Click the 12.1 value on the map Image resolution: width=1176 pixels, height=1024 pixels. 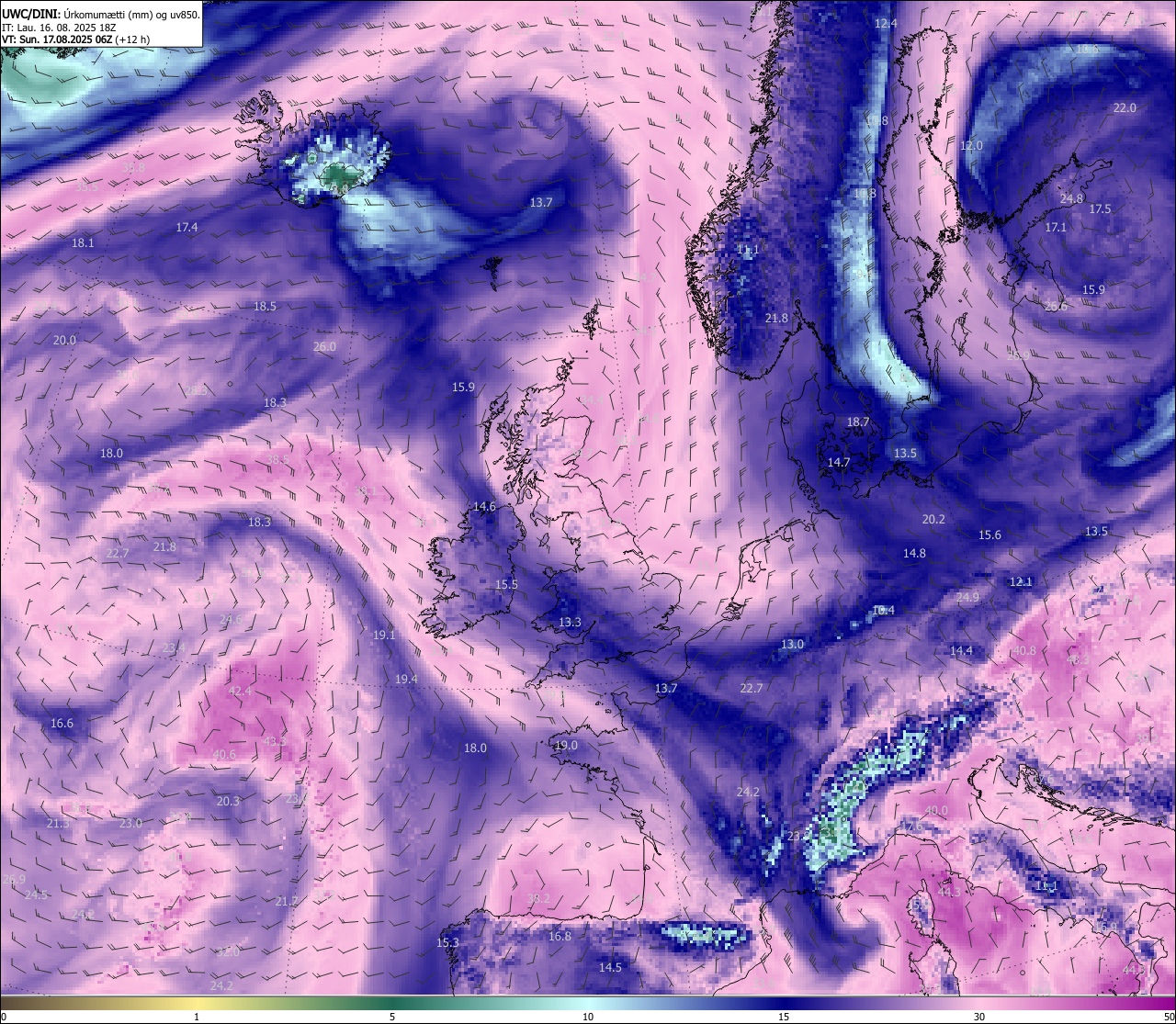click(1021, 581)
